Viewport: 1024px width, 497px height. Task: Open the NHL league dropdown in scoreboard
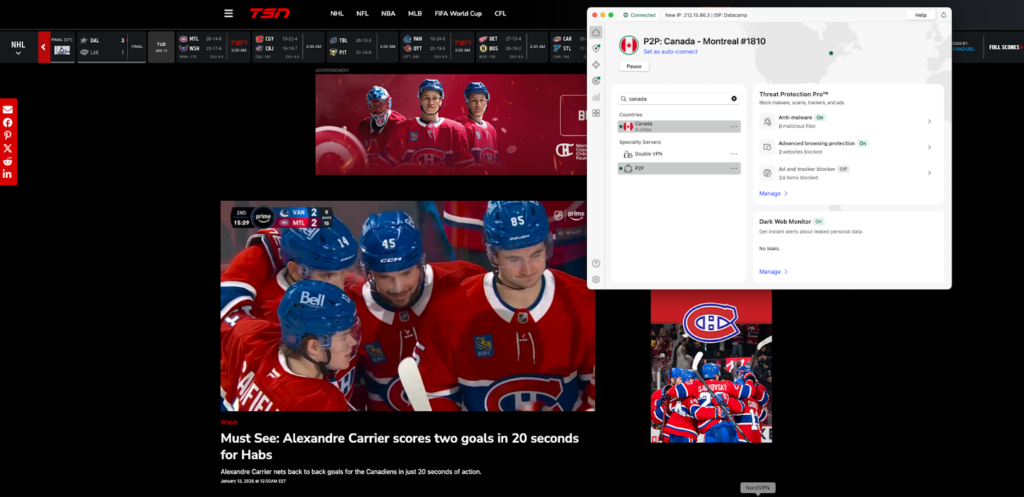(18, 48)
